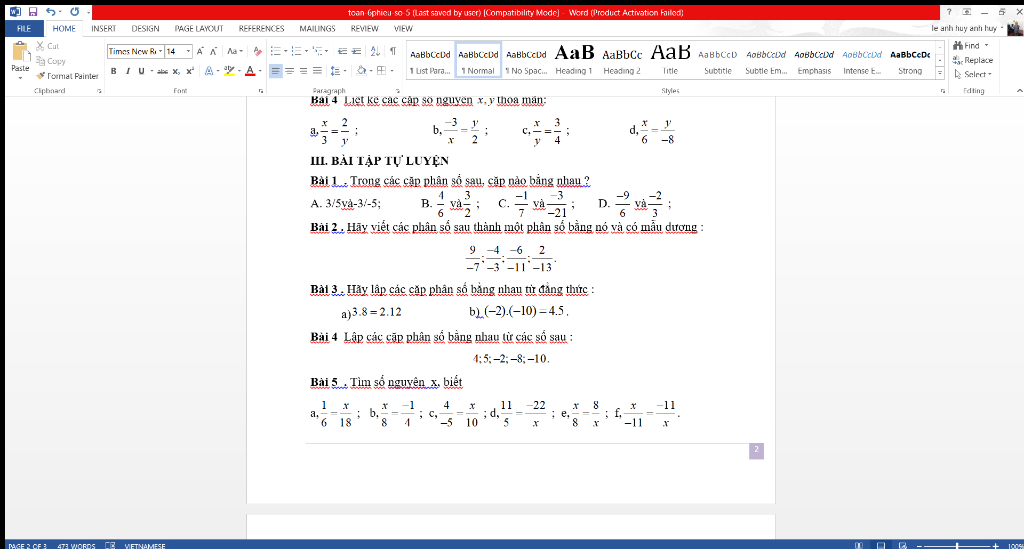The height and width of the screenshot is (549, 1024).
Task: Switch to the DESIGN tab
Action: coord(145,28)
